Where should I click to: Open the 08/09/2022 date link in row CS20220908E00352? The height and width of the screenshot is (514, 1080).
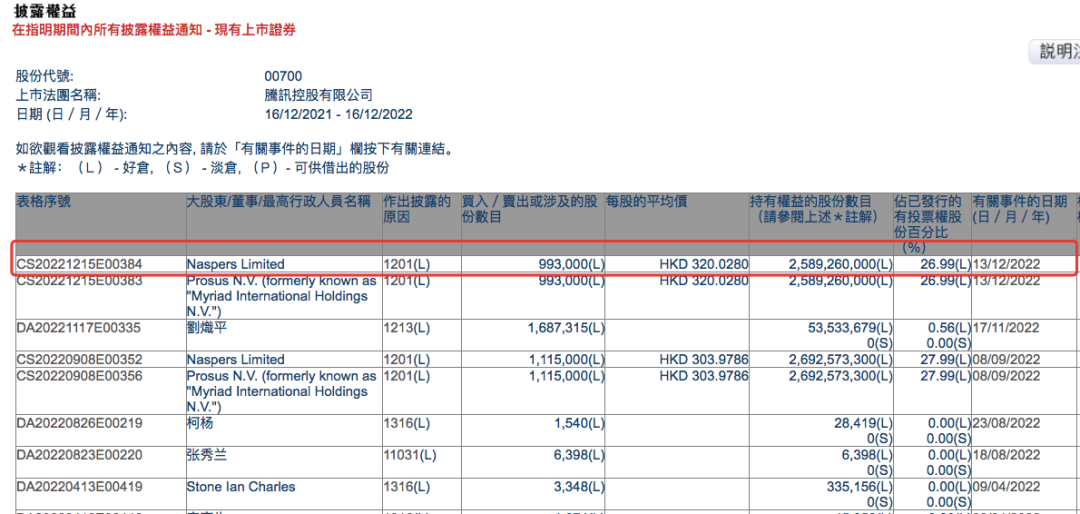(1006, 359)
